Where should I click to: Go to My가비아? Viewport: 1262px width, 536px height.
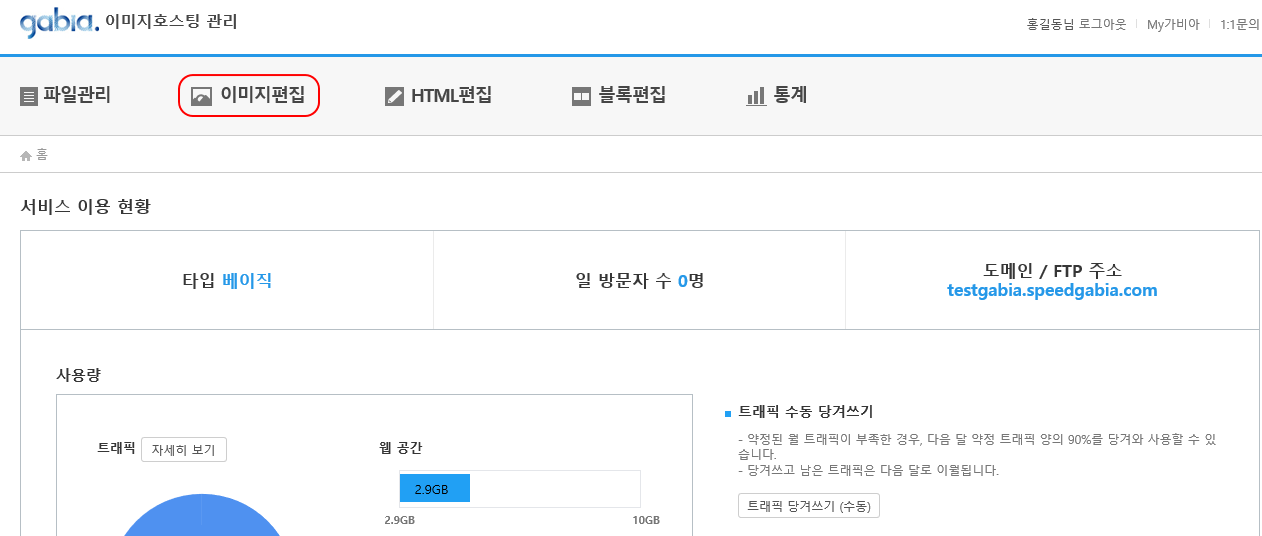point(1173,24)
